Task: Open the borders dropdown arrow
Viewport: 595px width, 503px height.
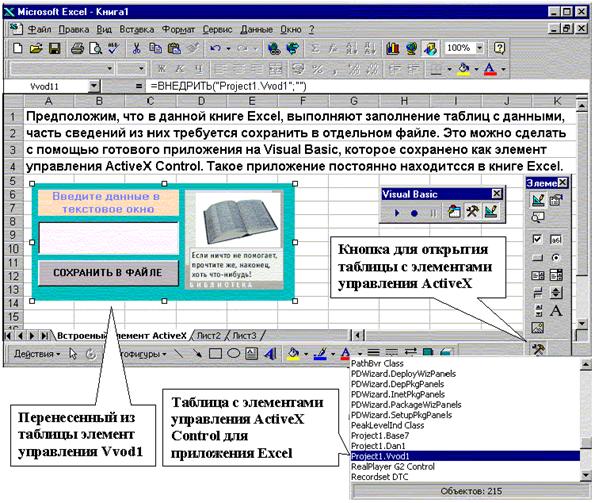Action: click(449, 69)
